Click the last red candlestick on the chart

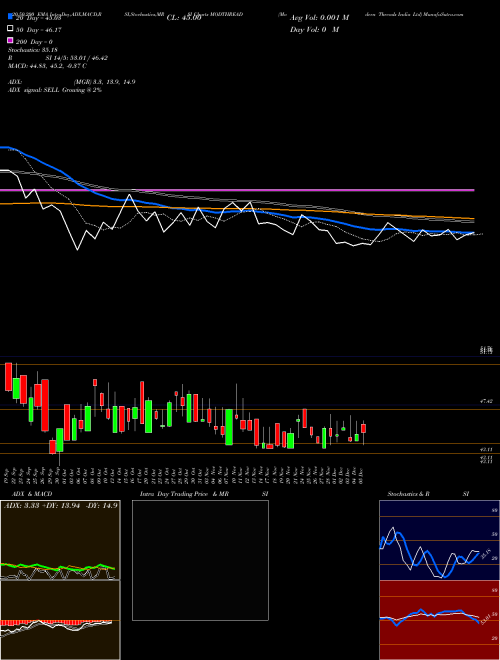coord(363,428)
